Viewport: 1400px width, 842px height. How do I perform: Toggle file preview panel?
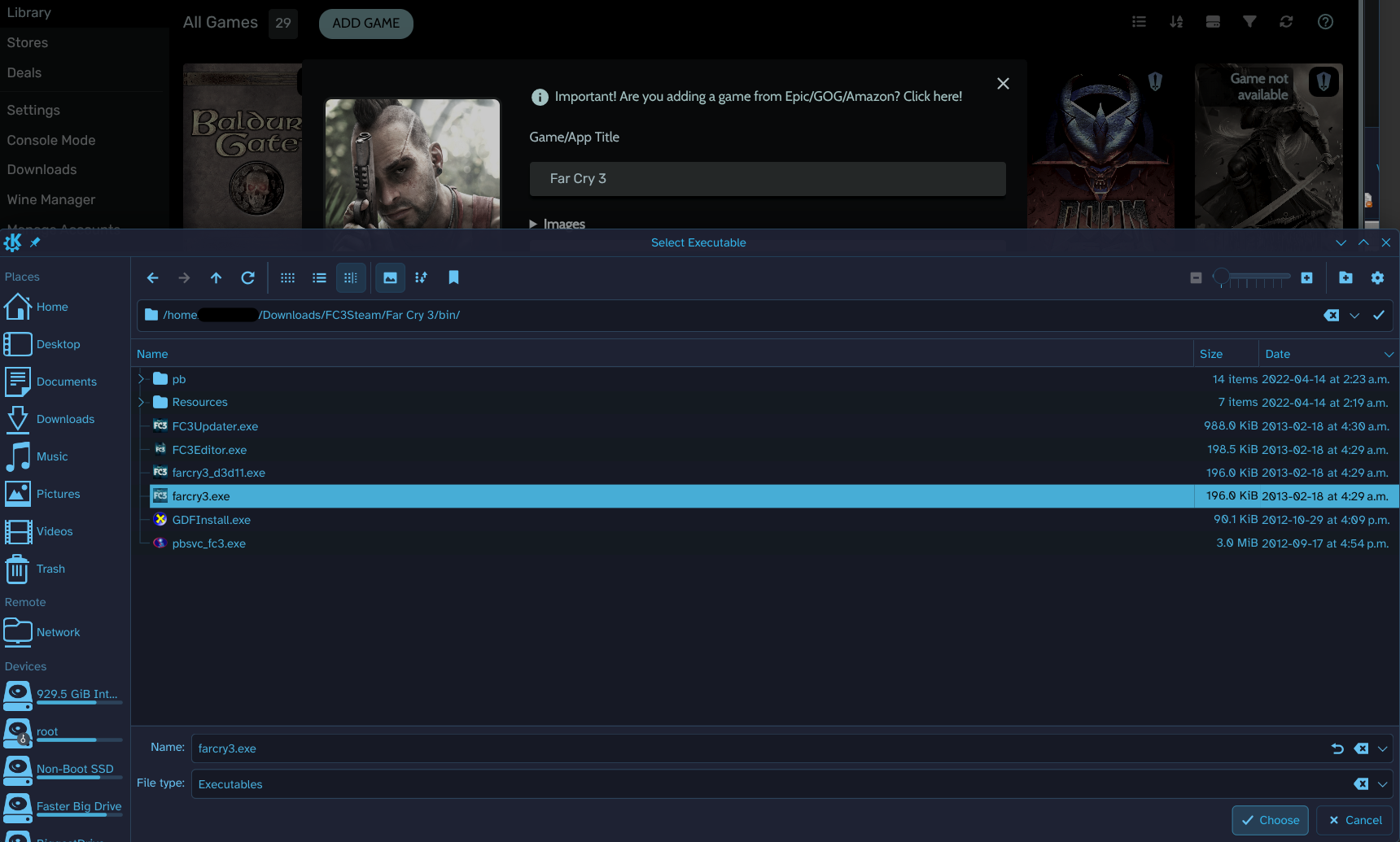coord(391,278)
